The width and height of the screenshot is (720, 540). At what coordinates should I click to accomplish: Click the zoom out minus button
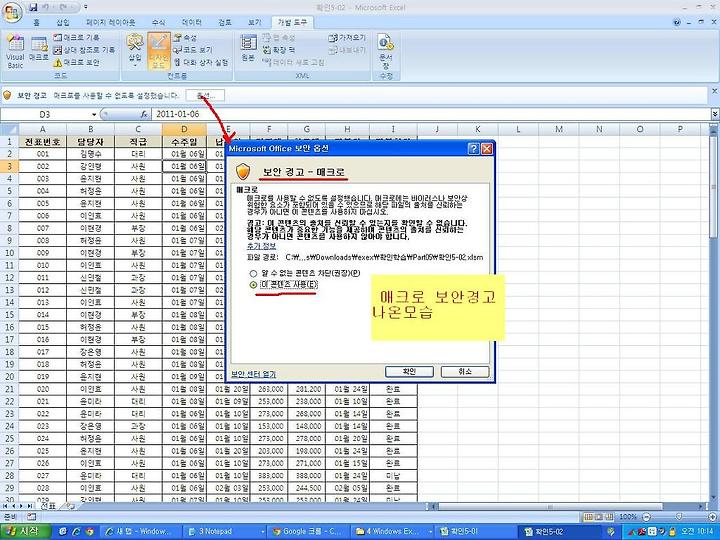646,517
